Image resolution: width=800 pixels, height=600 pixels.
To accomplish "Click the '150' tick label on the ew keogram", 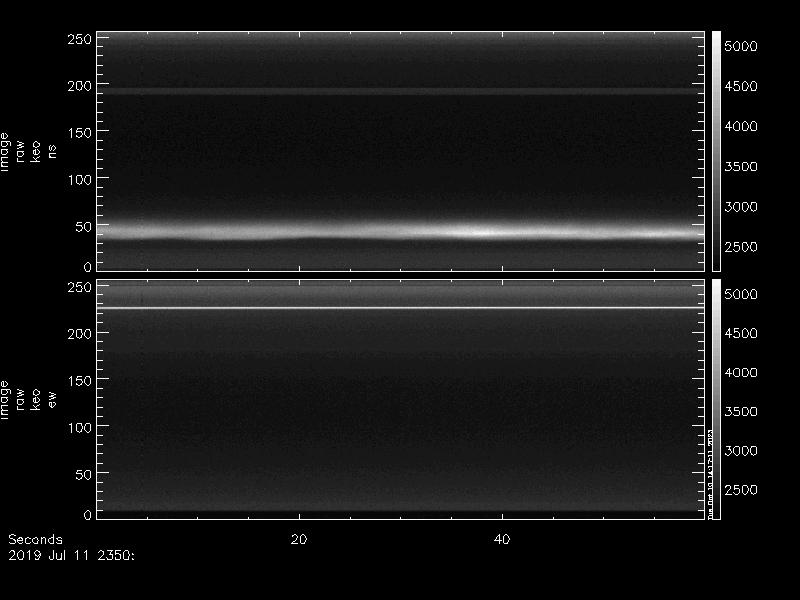I will click(x=80, y=381).
